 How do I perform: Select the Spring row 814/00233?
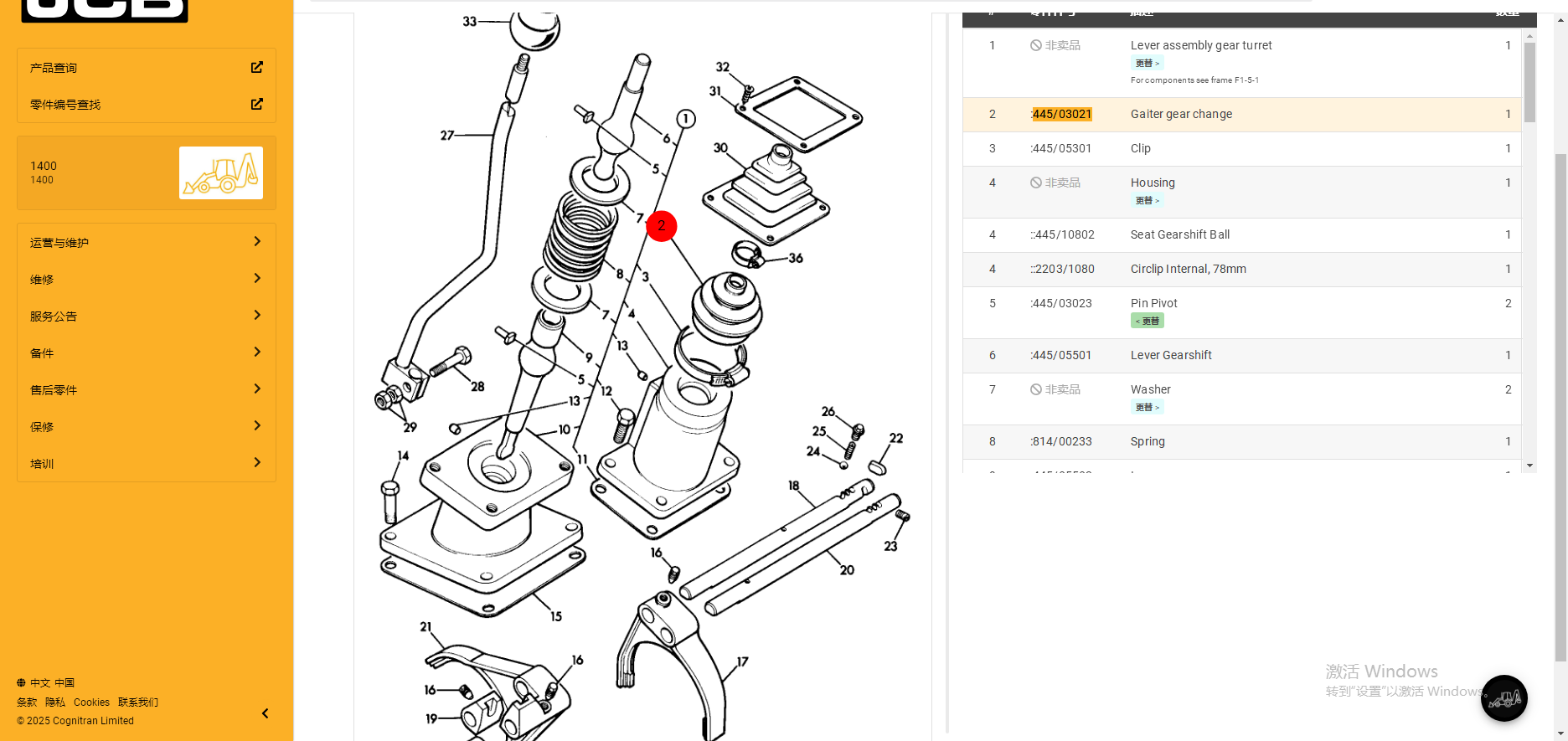1147,442
